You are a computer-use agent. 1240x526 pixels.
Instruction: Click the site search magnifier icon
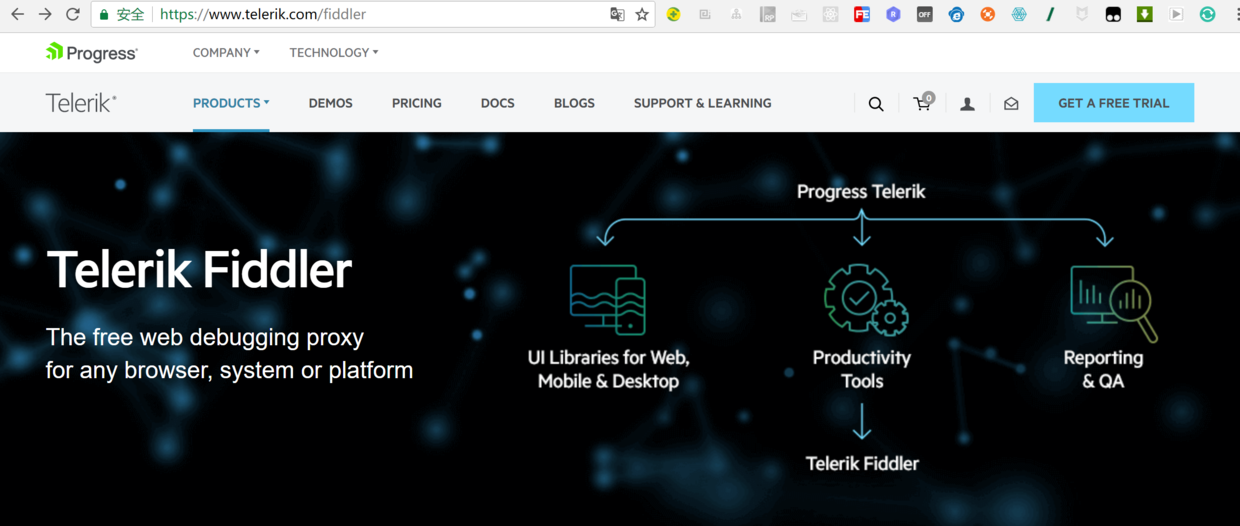876,103
